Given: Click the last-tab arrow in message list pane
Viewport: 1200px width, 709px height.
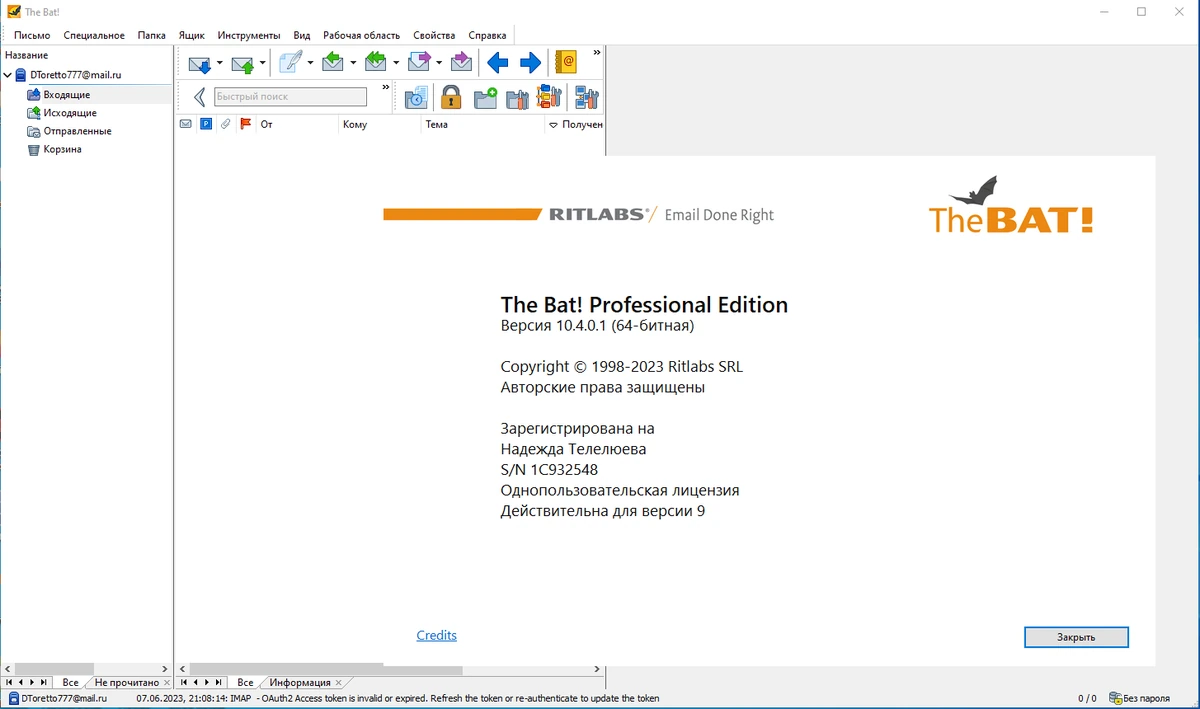Looking at the screenshot, I should pos(218,682).
